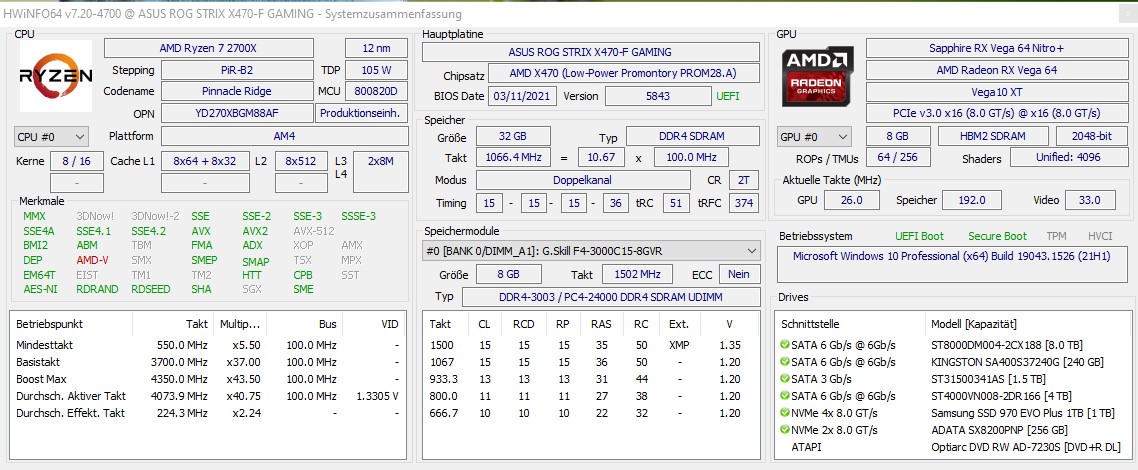Click the MCU 800820D value
The image size is (1138, 470).
click(x=377, y=91)
